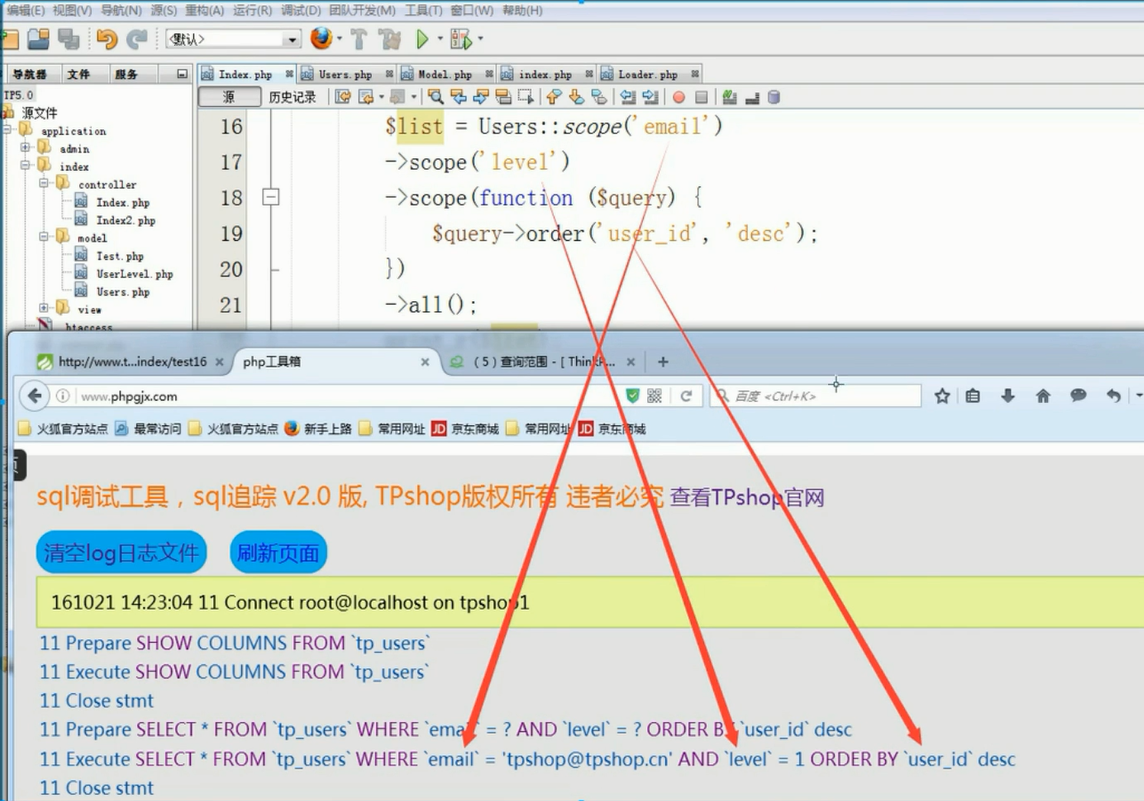Click the previous bookmark up-arrow icon
The height and width of the screenshot is (801, 1144).
[554, 97]
